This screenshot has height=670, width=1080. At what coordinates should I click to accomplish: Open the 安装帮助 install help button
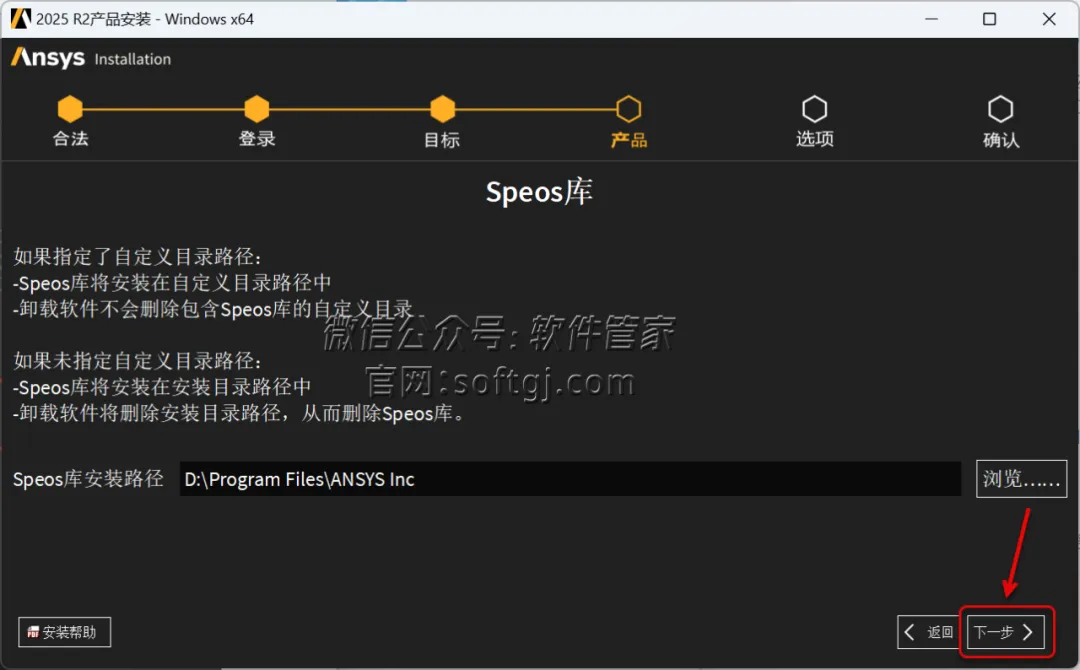click(x=64, y=631)
